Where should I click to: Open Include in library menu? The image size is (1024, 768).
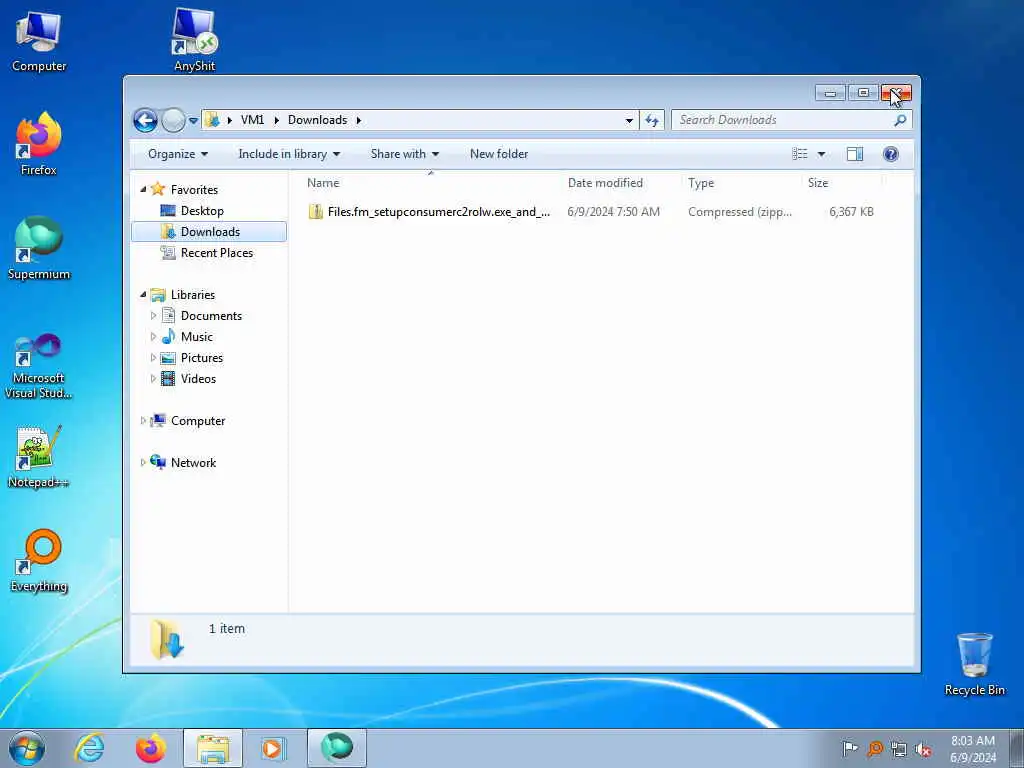point(289,154)
